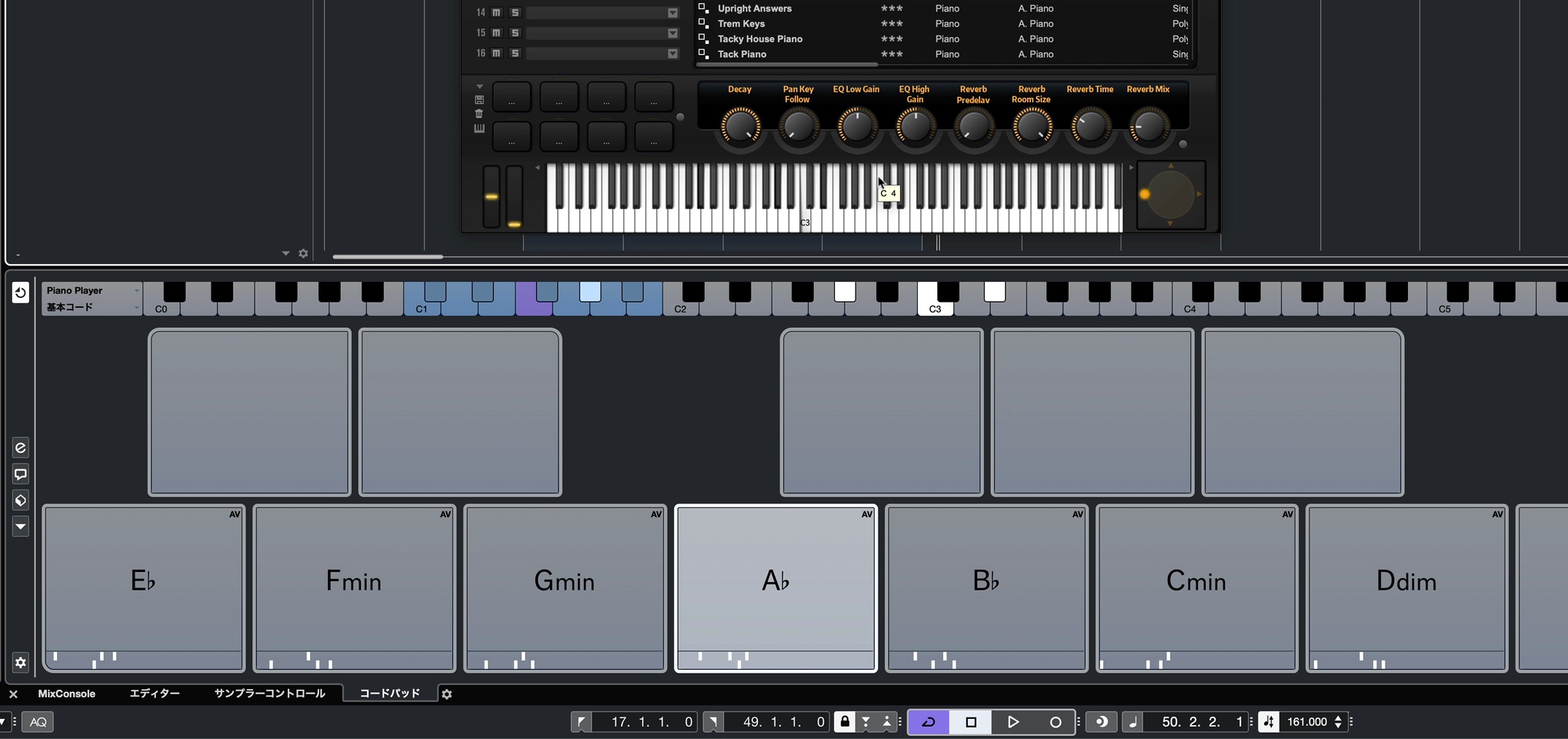Click the chord assistant speech bubble icon
Viewport: 1568px width, 739px height.
[21, 474]
